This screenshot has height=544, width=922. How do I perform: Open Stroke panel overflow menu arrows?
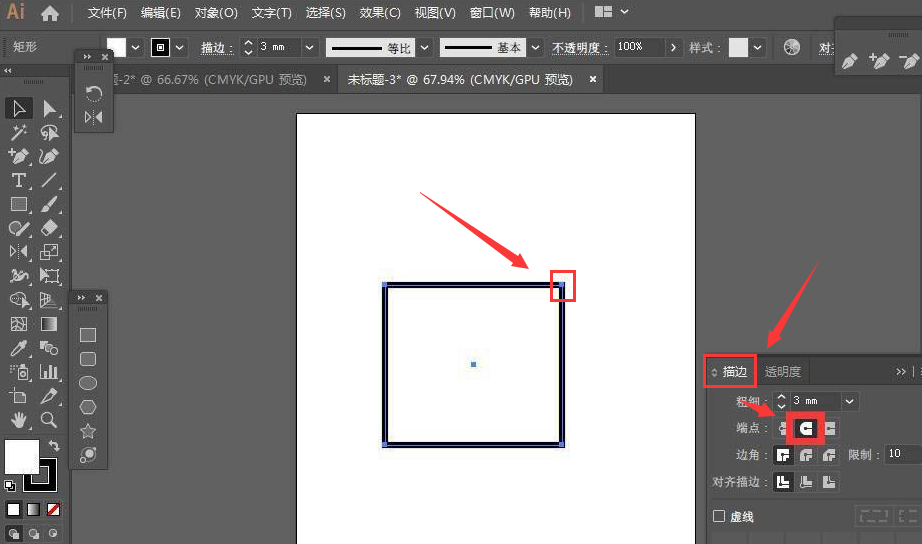[900, 372]
